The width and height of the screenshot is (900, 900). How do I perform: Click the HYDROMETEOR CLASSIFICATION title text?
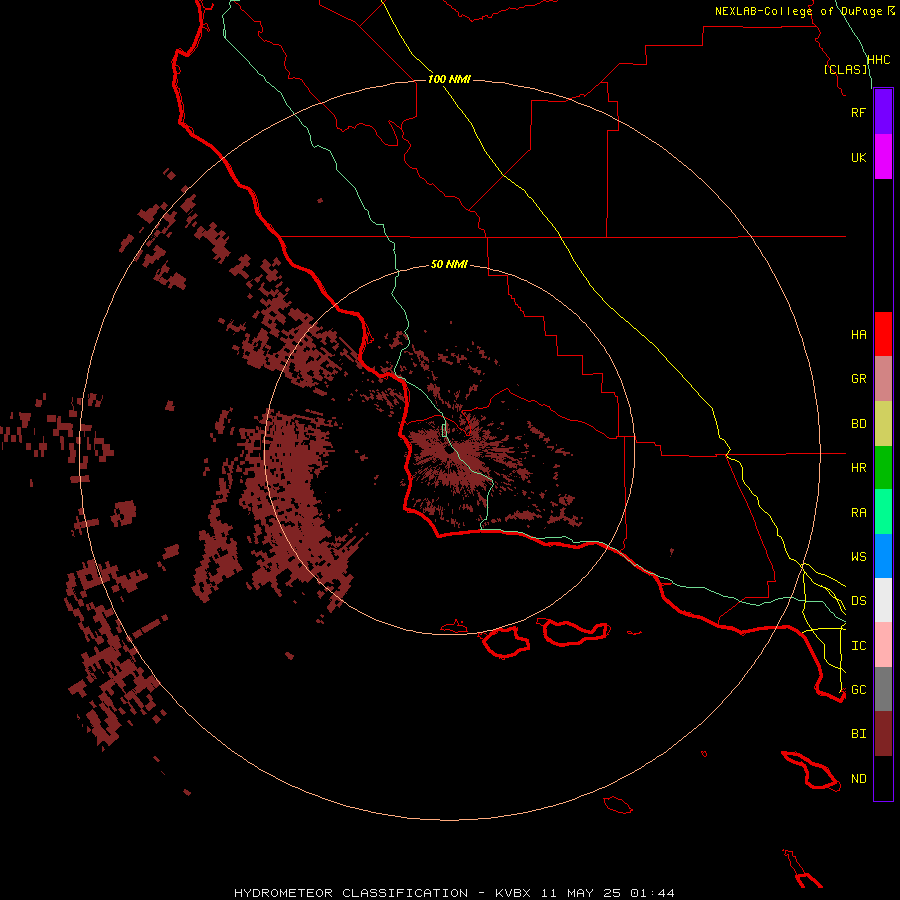(351, 893)
